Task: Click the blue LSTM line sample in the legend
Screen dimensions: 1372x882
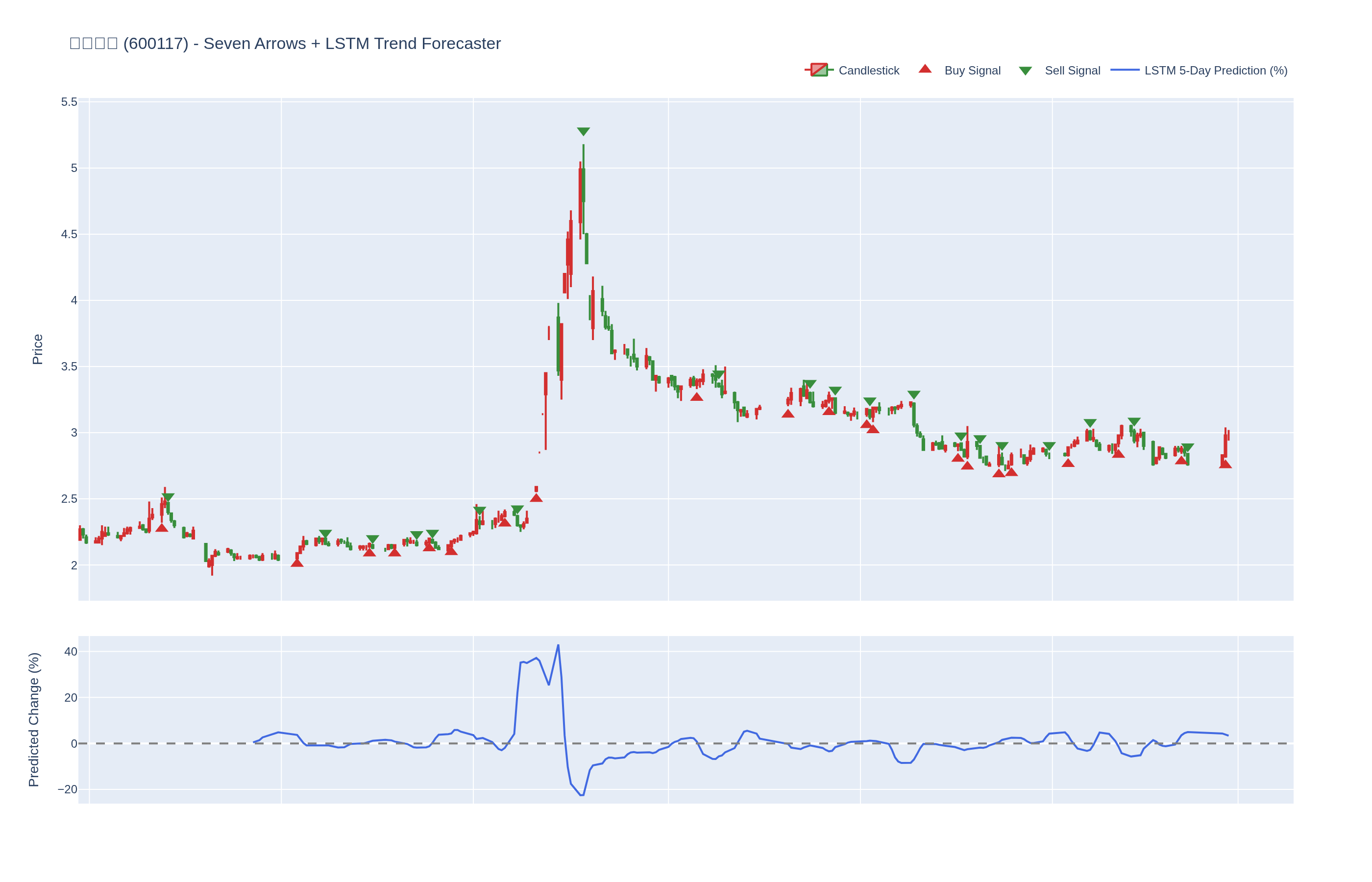Action: [1124, 70]
